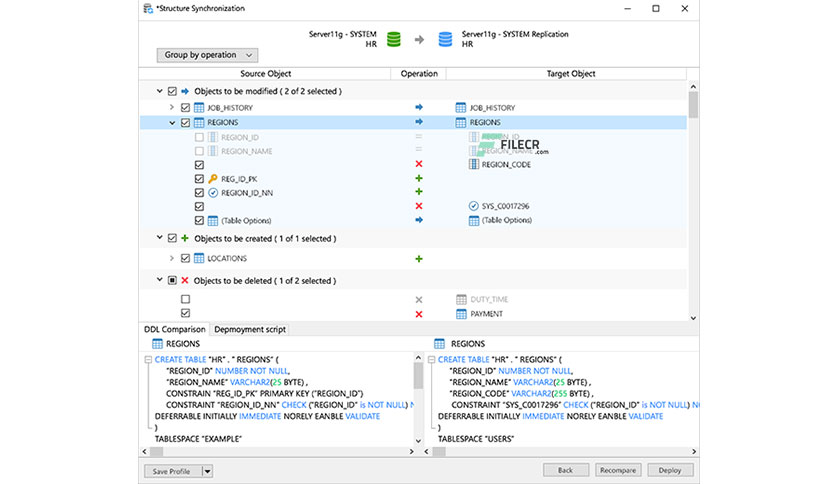Viewport: 836px width, 484px height.
Task: Click the Recompare button
Action: (x=618, y=470)
